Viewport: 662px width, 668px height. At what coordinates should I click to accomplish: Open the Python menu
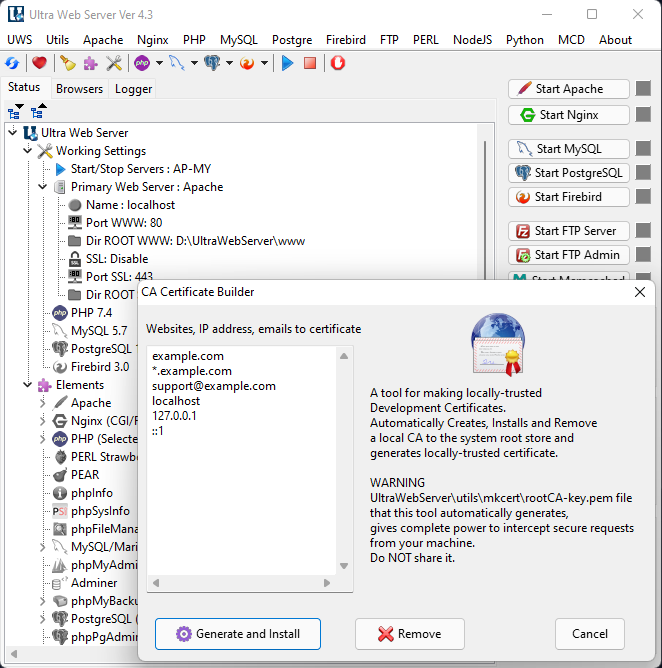(524, 40)
